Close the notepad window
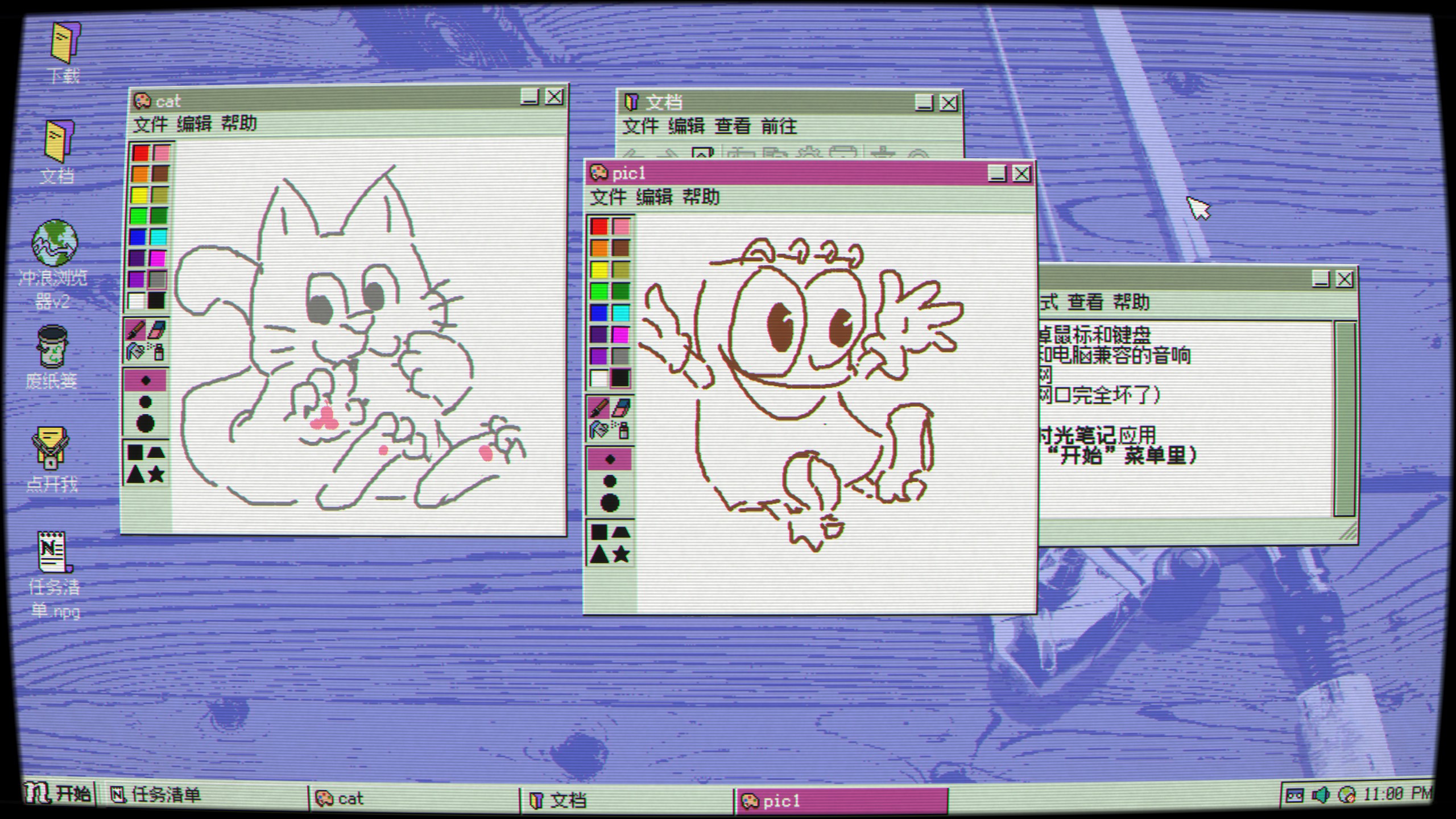This screenshot has height=819, width=1456. click(x=1345, y=279)
